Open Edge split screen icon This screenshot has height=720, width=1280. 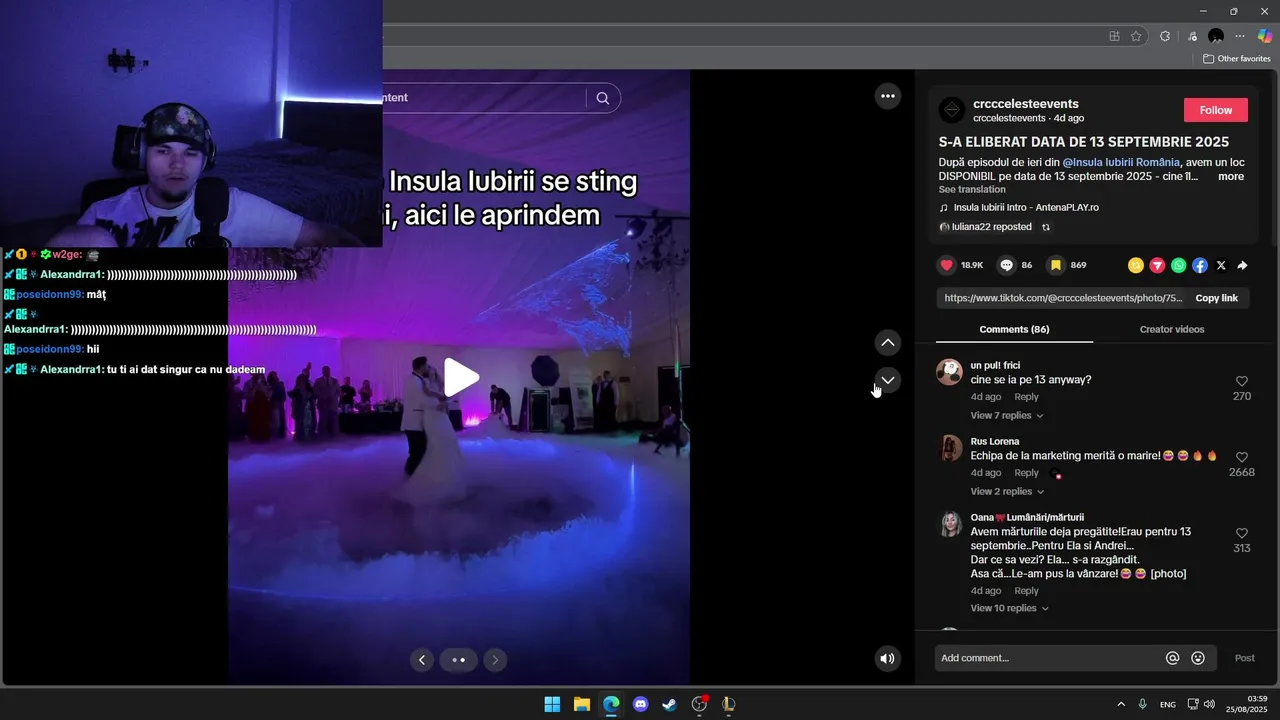coord(1114,36)
